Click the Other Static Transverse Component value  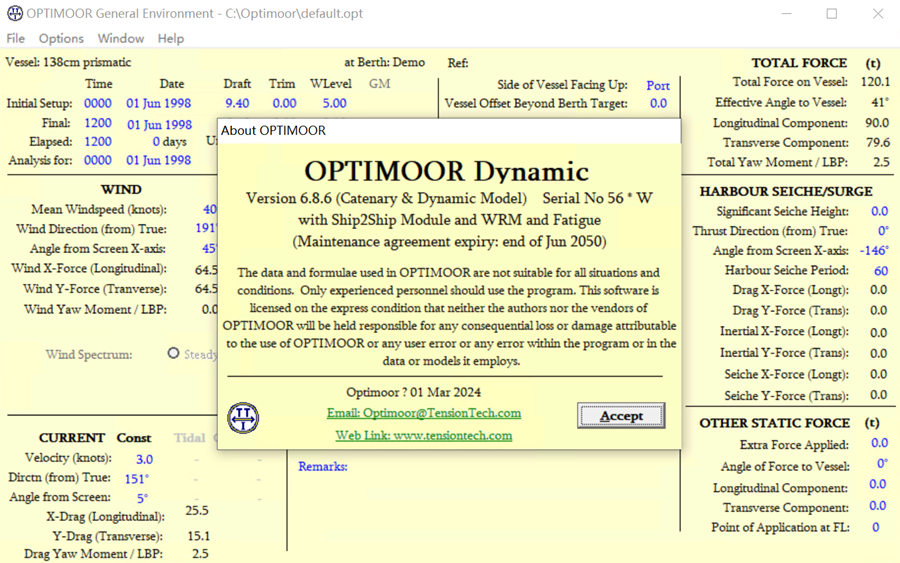click(x=878, y=506)
